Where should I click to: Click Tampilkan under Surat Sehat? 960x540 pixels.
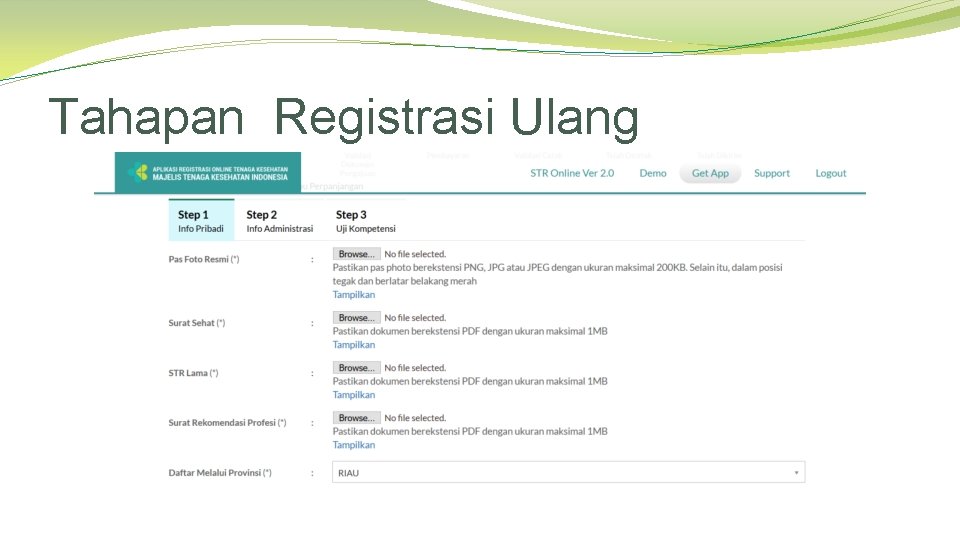[x=354, y=345]
